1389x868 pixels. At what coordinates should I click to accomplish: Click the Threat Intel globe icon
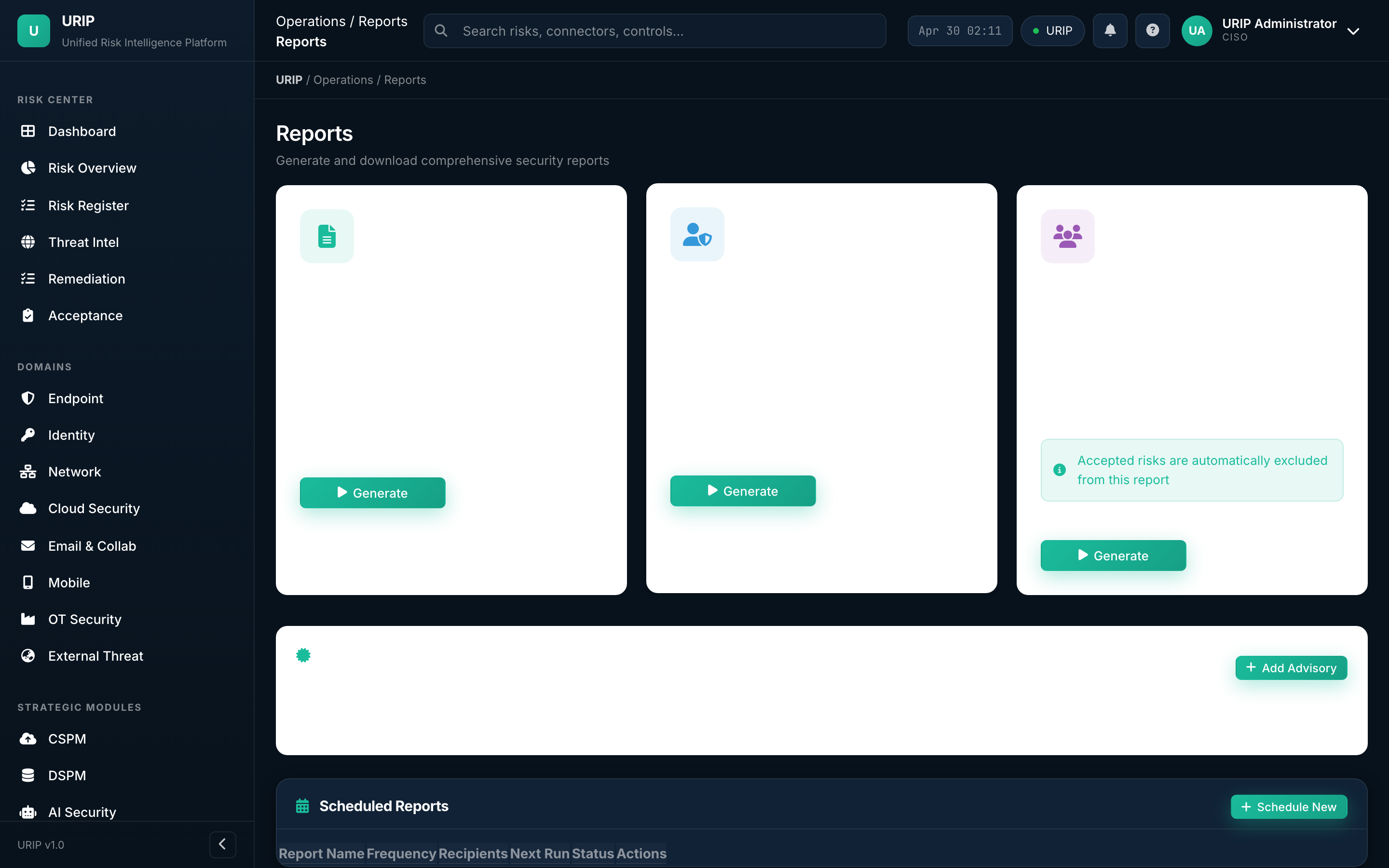pyautogui.click(x=27, y=242)
